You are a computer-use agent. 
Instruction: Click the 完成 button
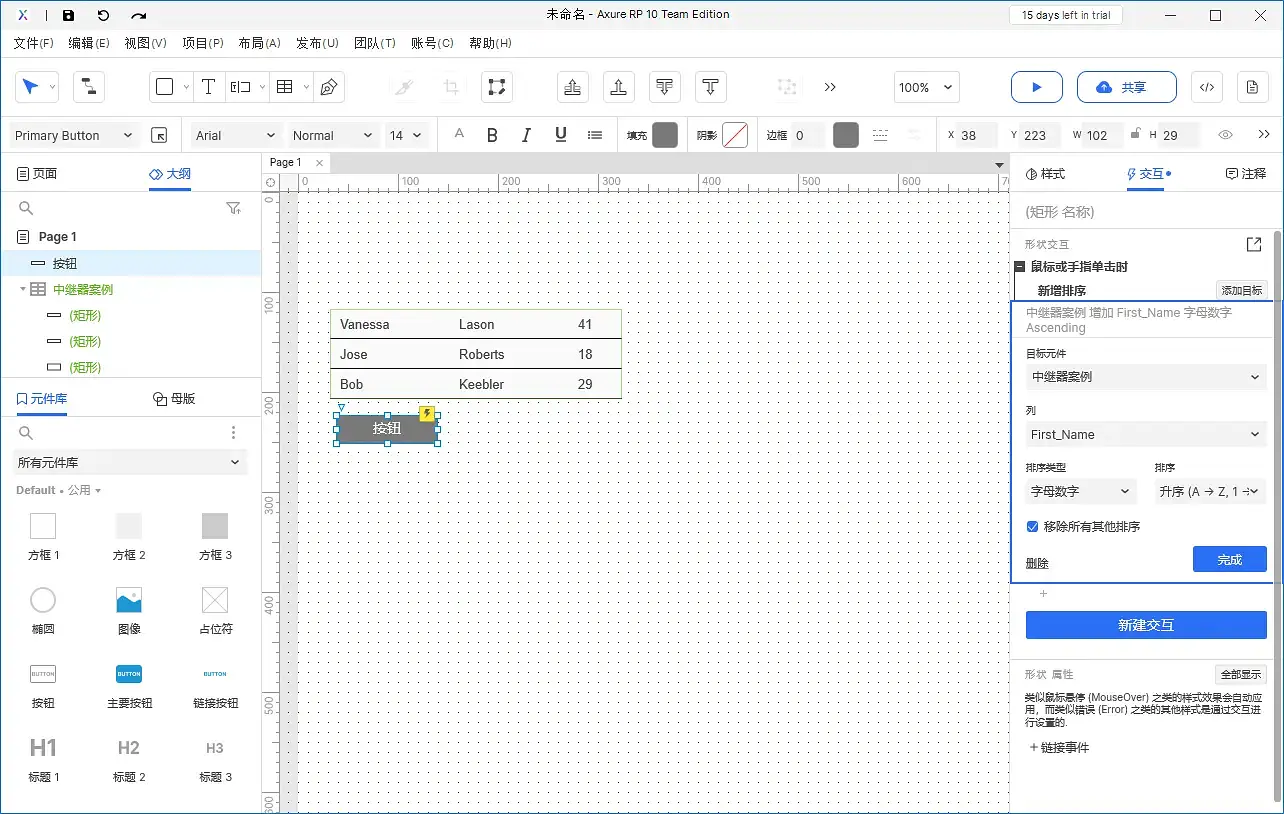tap(1229, 559)
